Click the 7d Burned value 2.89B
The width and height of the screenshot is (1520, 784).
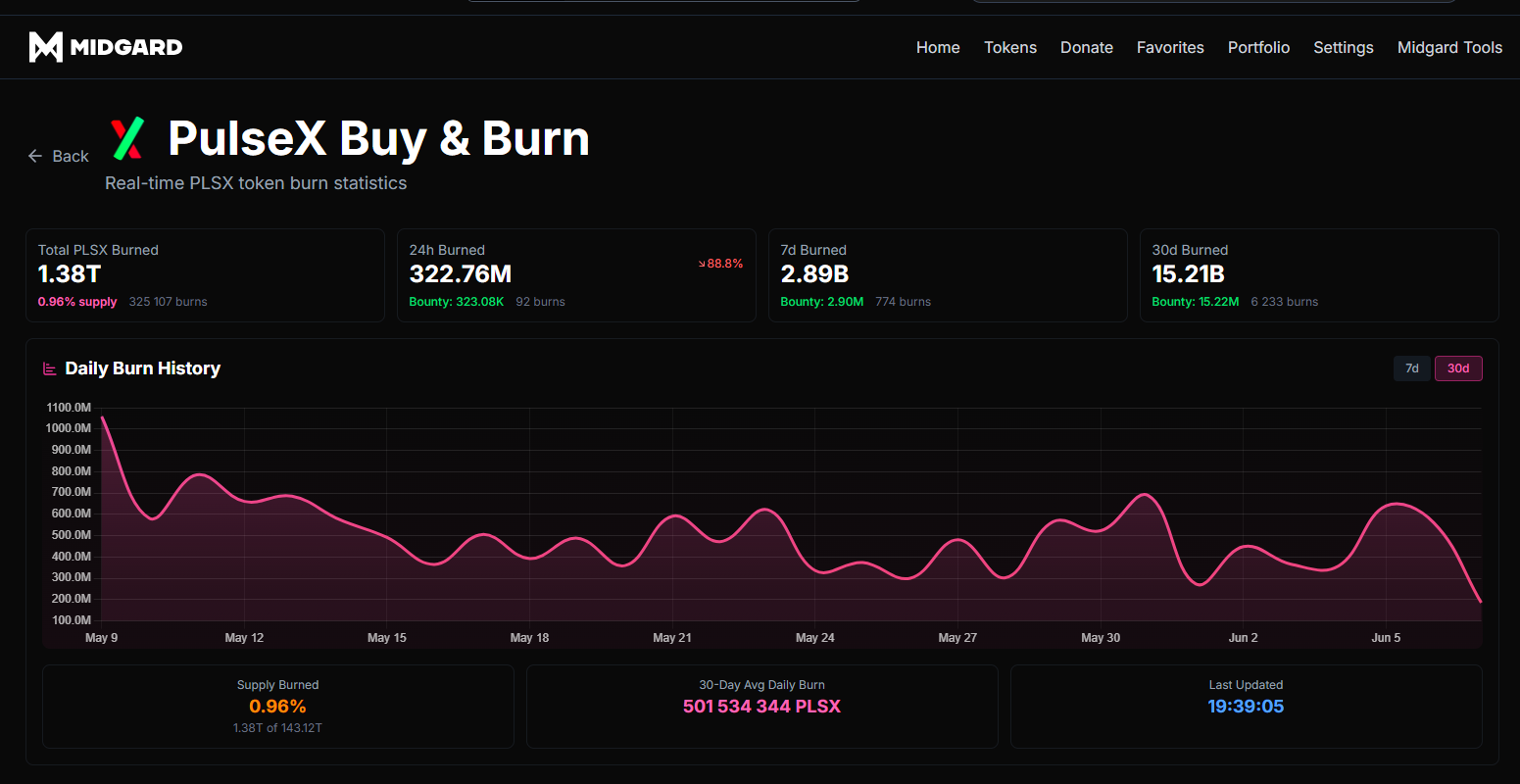coord(814,274)
